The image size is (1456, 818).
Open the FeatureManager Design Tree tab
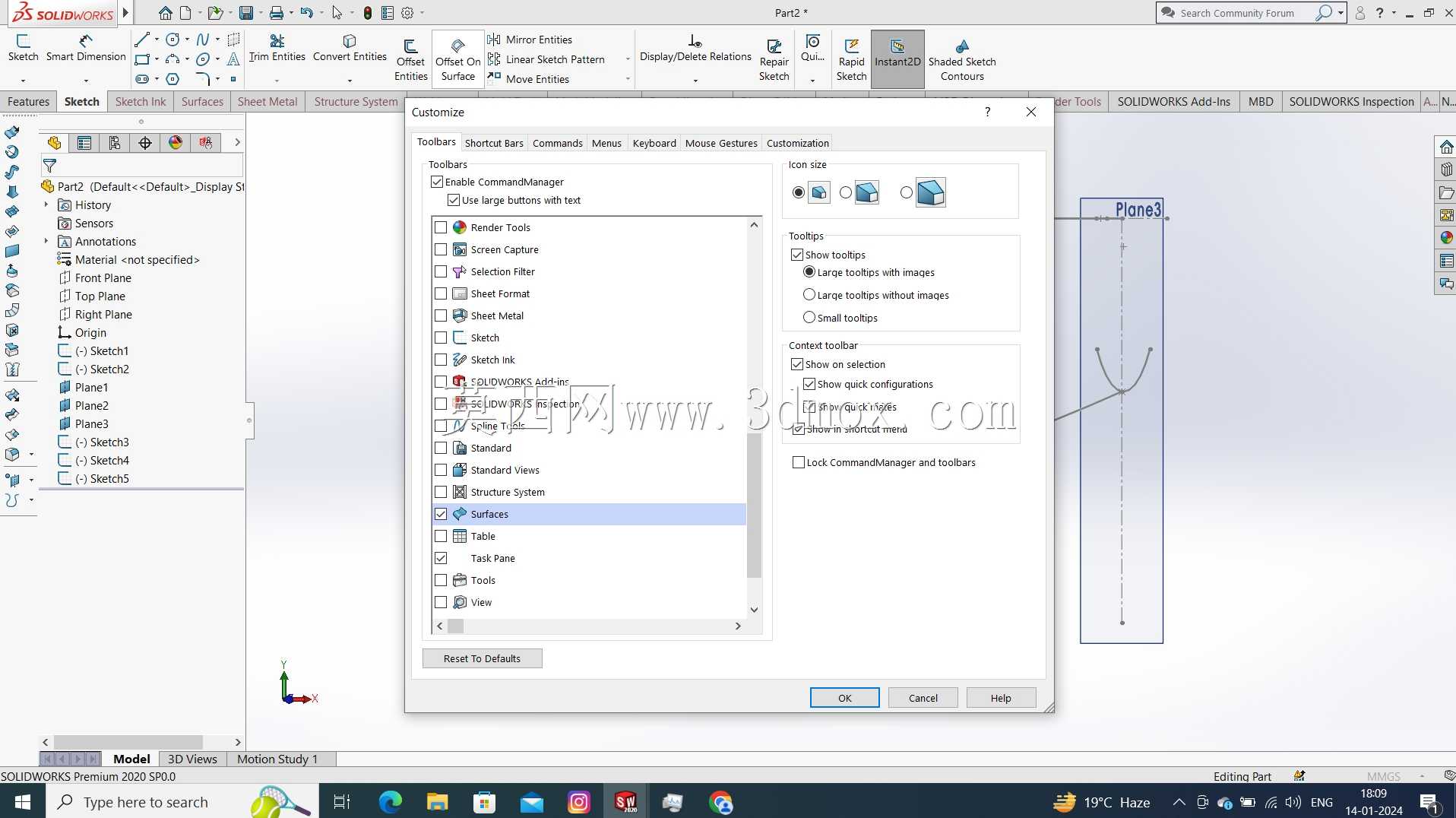coord(54,143)
